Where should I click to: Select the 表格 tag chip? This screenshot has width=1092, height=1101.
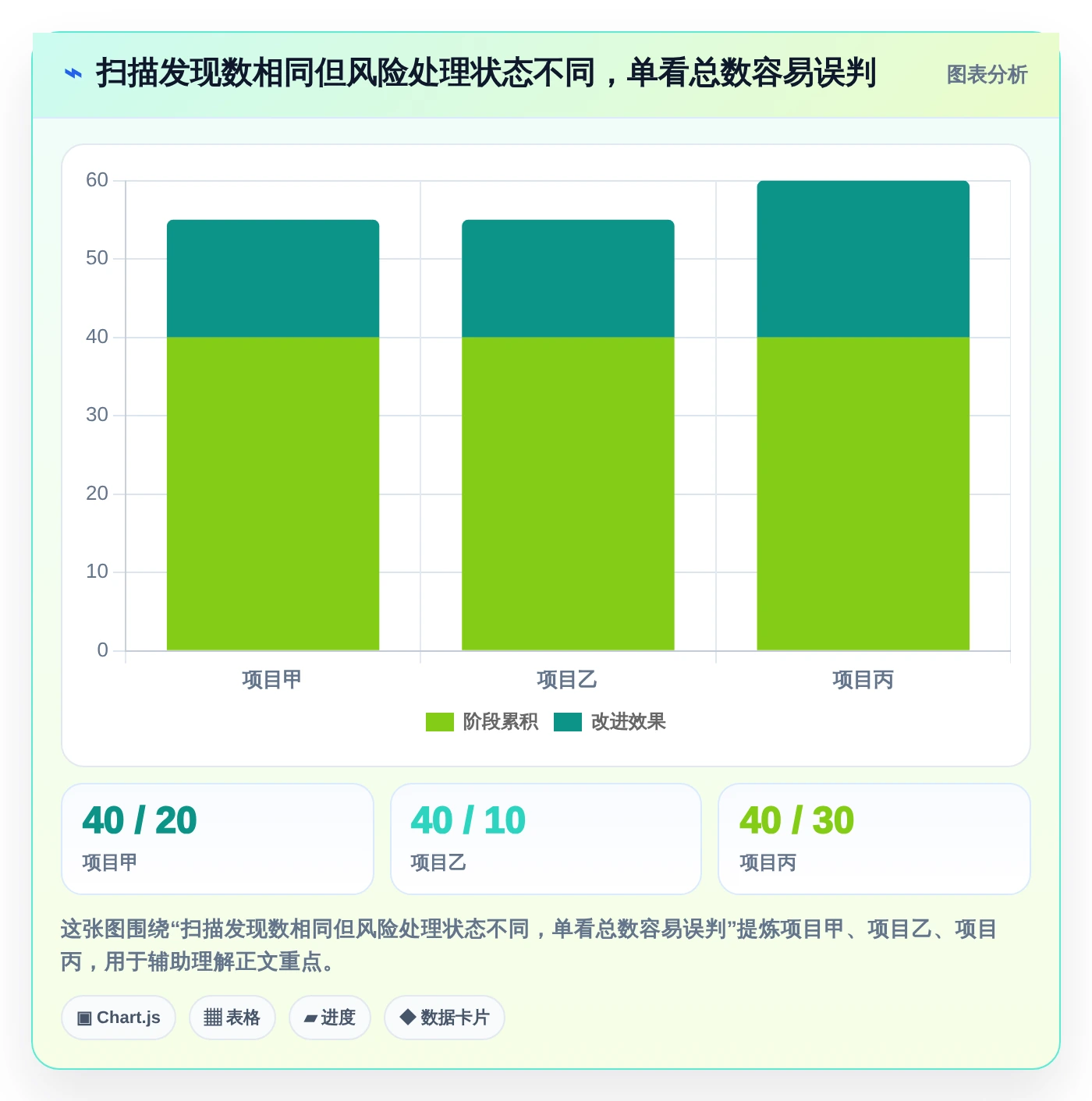pyautogui.click(x=232, y=1018)
